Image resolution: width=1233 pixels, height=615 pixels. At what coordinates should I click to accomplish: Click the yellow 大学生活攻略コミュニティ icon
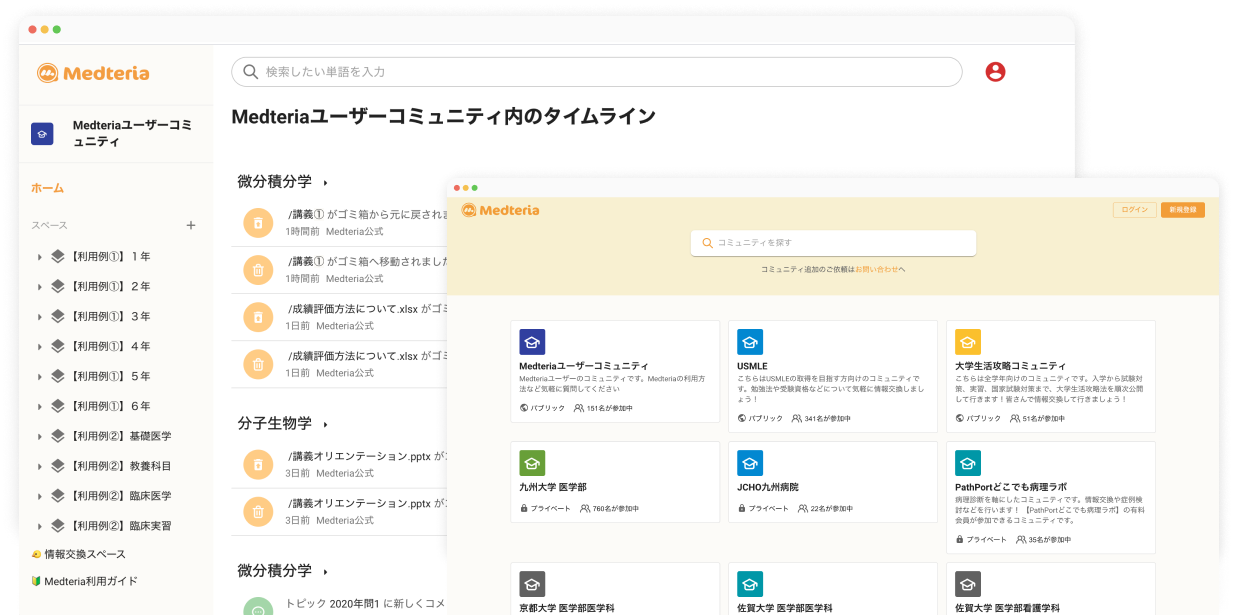tap(968, 342)
